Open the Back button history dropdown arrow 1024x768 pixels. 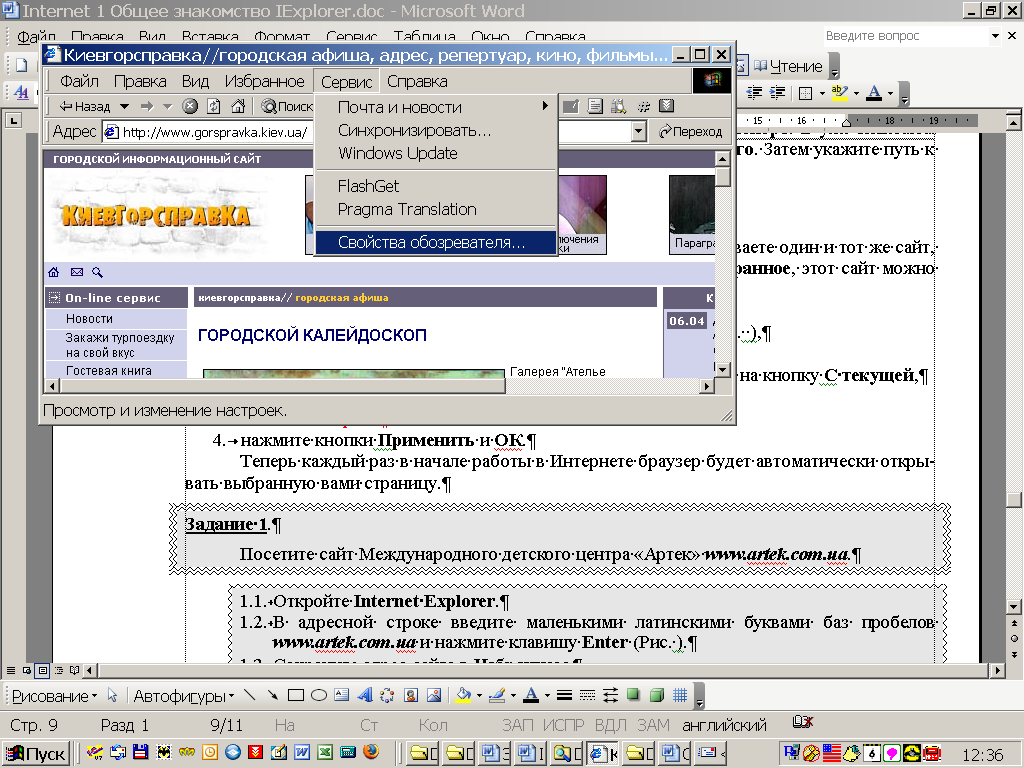[x=124, y=106]
